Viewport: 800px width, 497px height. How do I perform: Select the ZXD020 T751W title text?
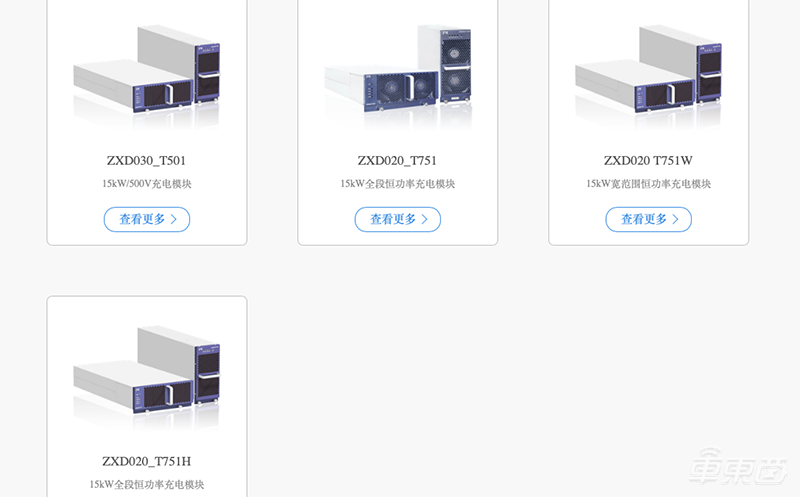pyautogui.click(x=648, y=161)
